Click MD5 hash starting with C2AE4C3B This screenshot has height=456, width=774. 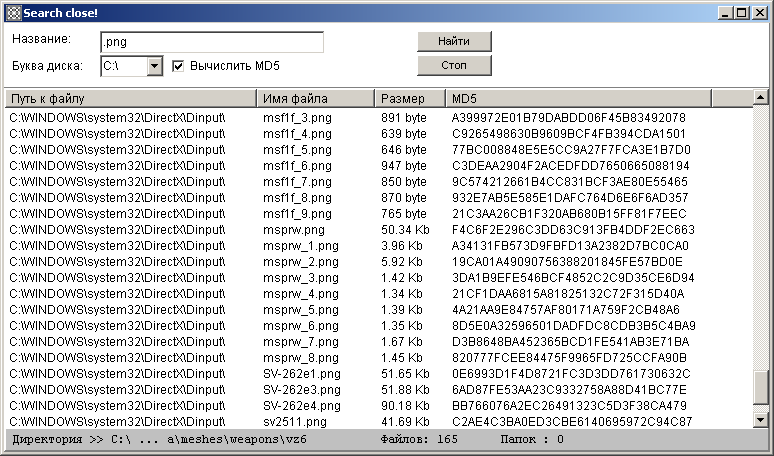click(x=572, y=422)
